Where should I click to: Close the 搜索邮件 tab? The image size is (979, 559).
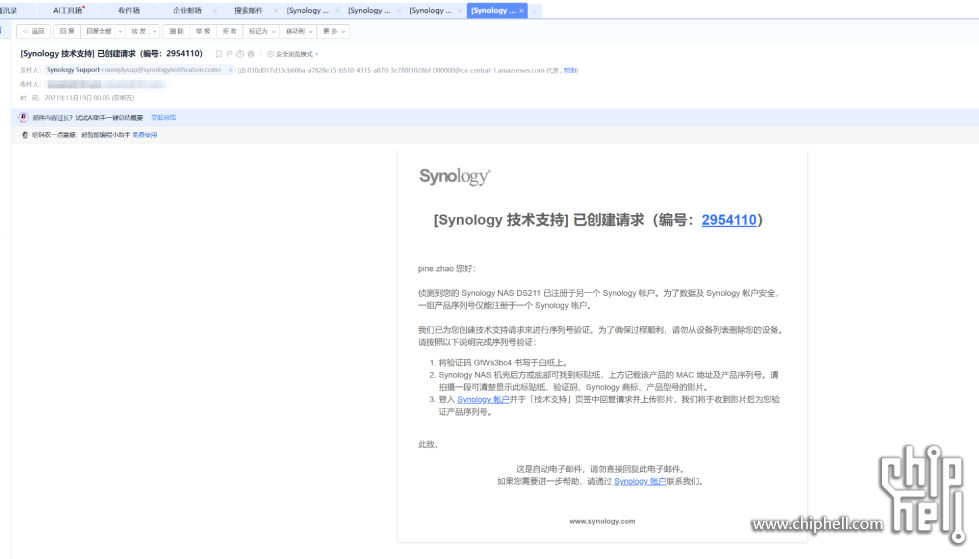tap(276, 11)
